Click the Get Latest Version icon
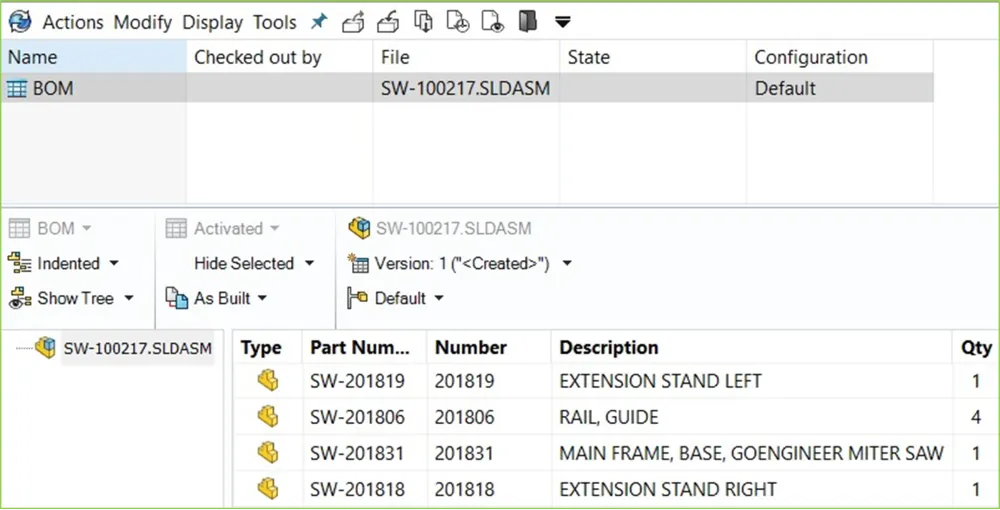 [x=423, y=21]
